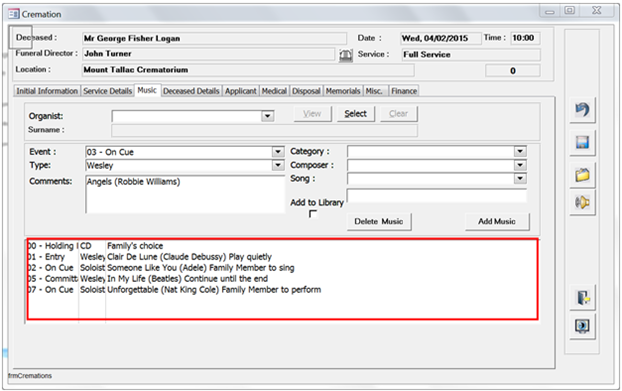This screenshot has height=391, width=622.
Task: Select the Music tab
Action: 147,90
